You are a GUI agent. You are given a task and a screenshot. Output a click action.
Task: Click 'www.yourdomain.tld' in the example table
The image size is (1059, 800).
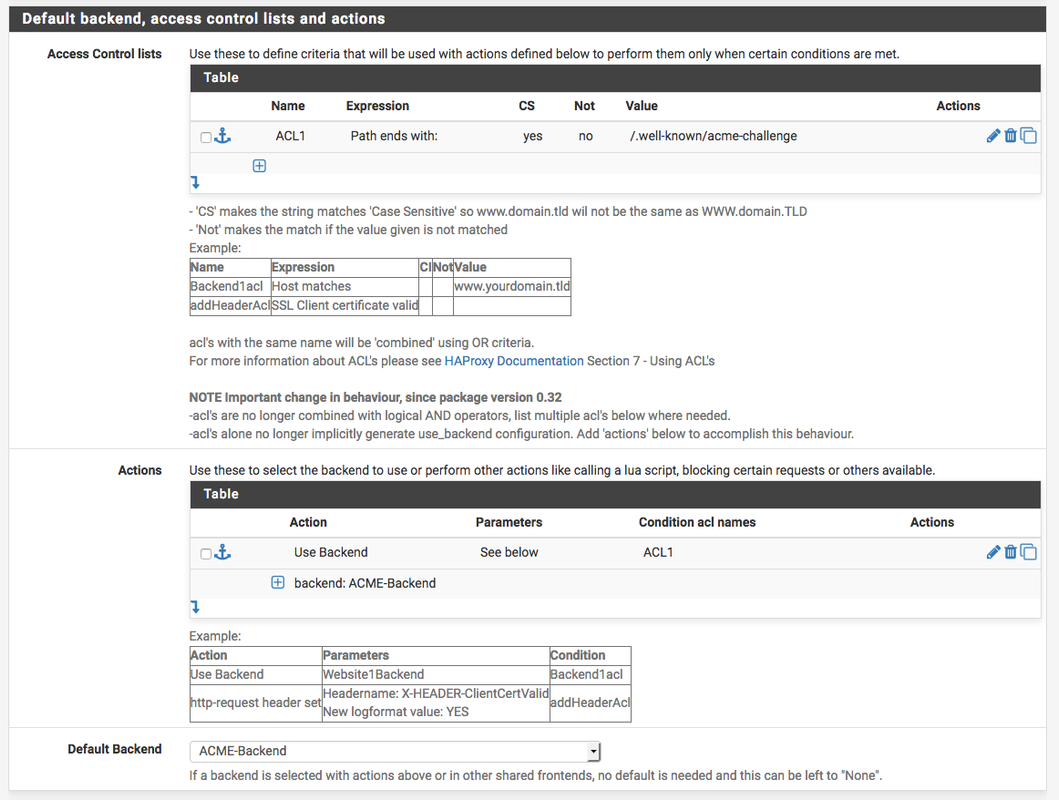coord(512,286)
